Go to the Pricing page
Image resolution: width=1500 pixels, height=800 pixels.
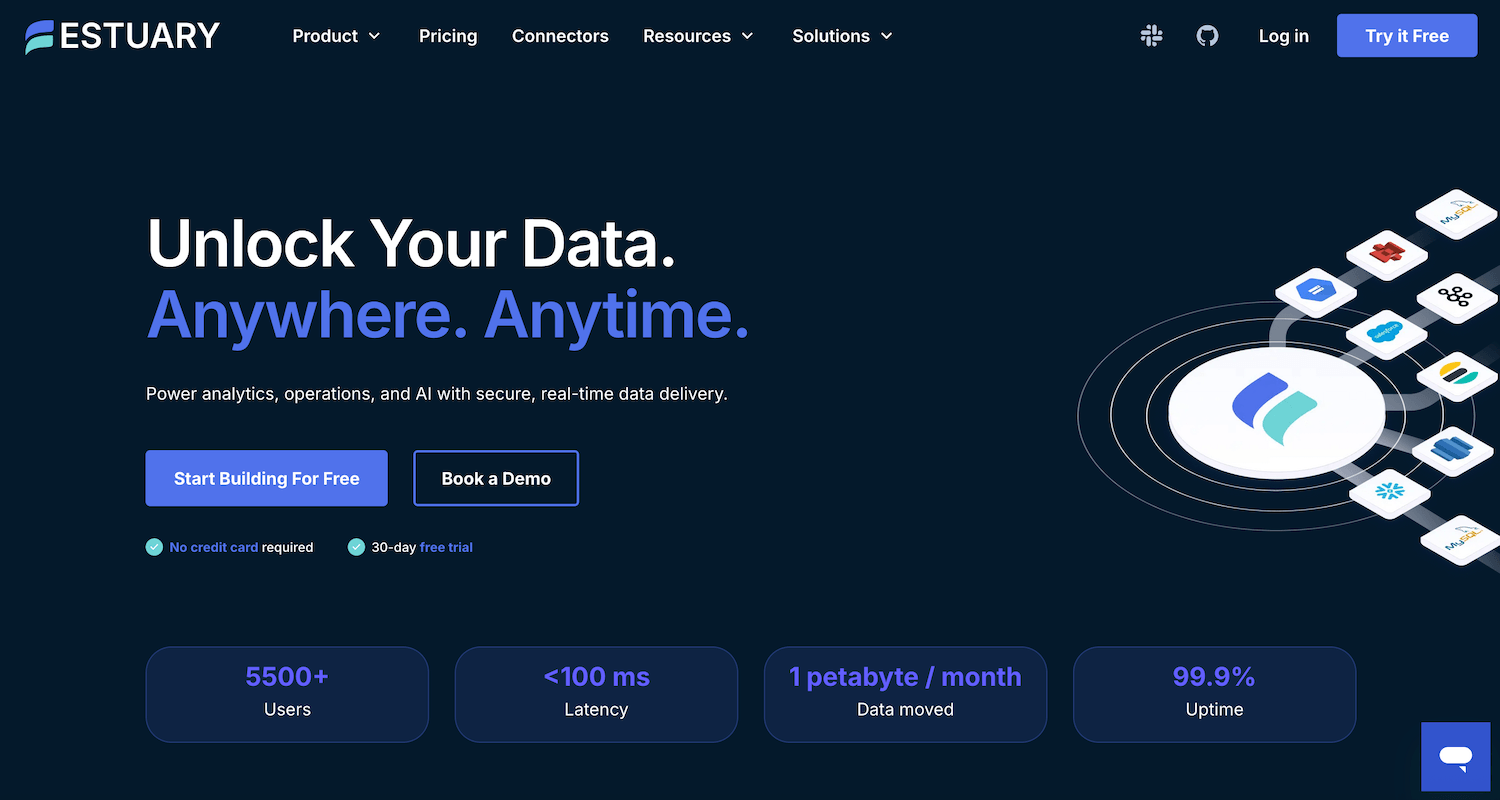(448, 36)
